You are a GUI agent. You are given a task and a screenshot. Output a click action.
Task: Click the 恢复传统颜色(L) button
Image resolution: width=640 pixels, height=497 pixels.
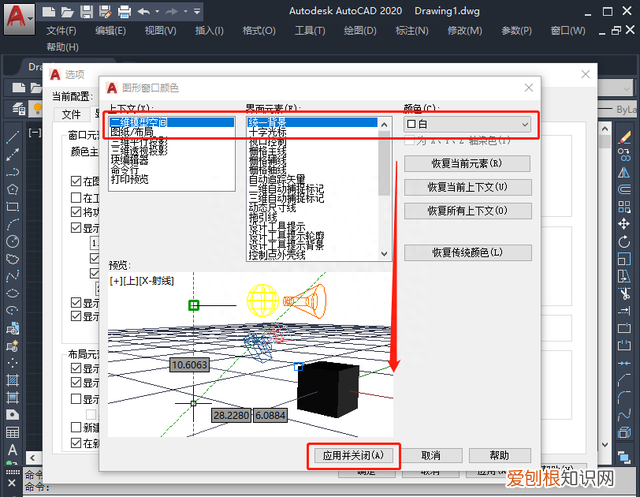(467, 253)
